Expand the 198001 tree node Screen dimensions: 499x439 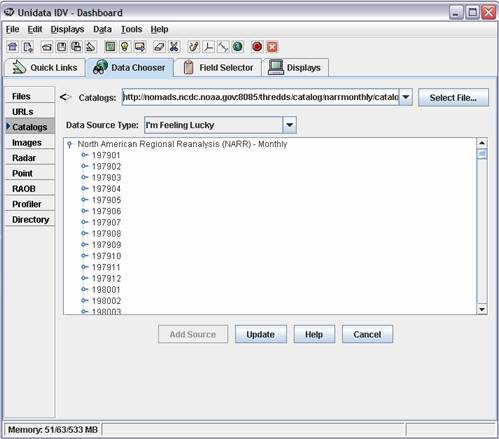pyautogui.click(x=85, y=289)
